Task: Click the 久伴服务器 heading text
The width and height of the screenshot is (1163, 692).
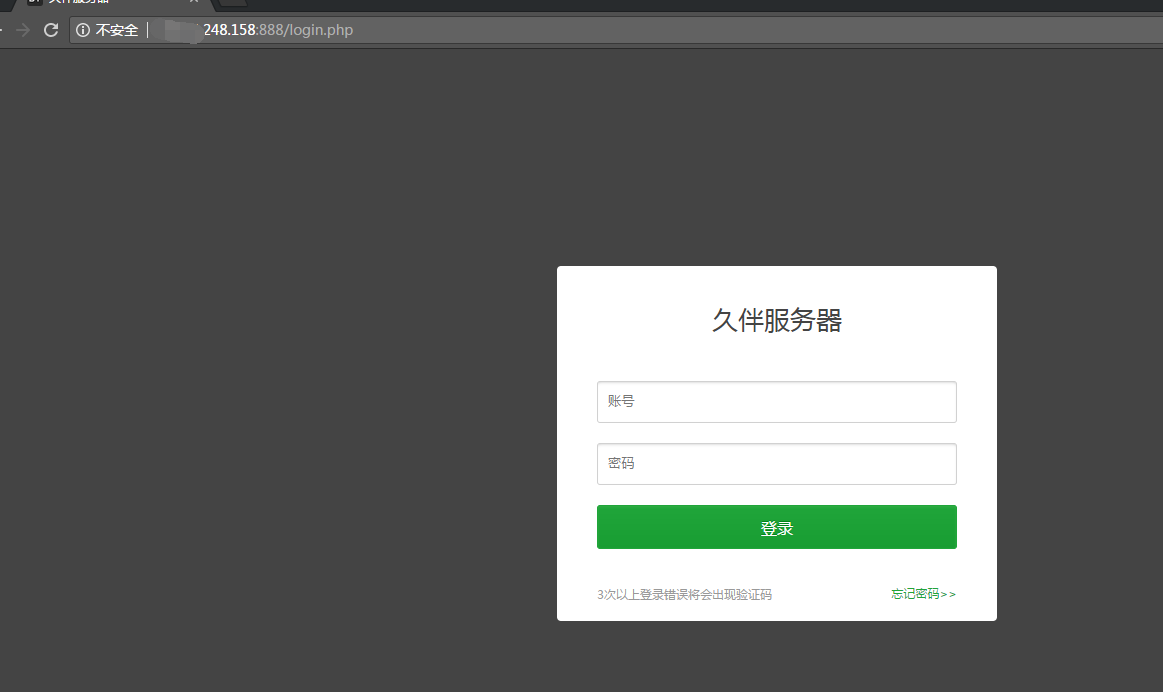Action: pyautogui.click(x=777, y=320)
